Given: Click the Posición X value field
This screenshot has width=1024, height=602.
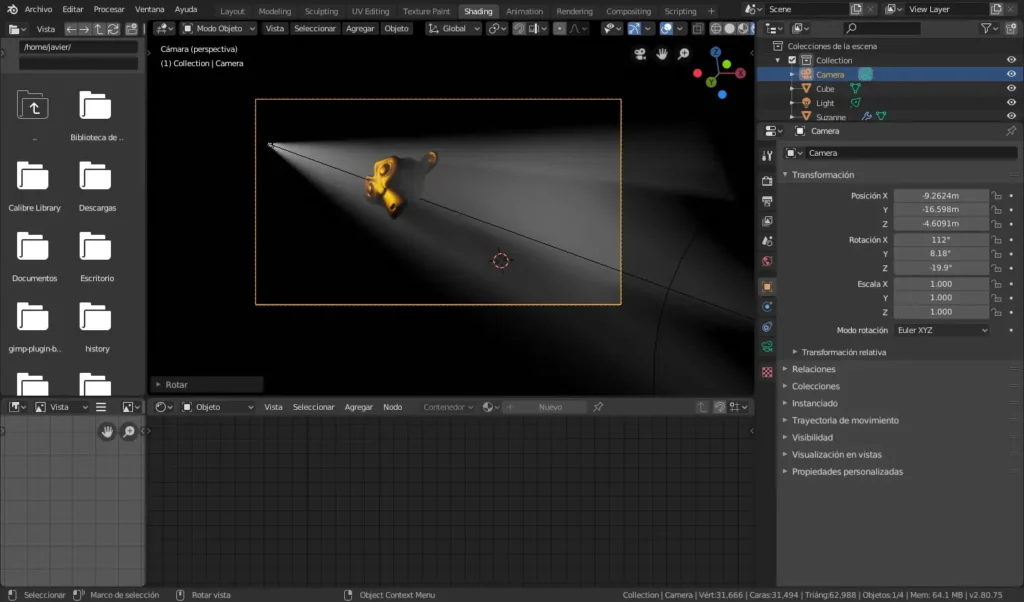Looking at the screenshot, I should pos(940,195).
